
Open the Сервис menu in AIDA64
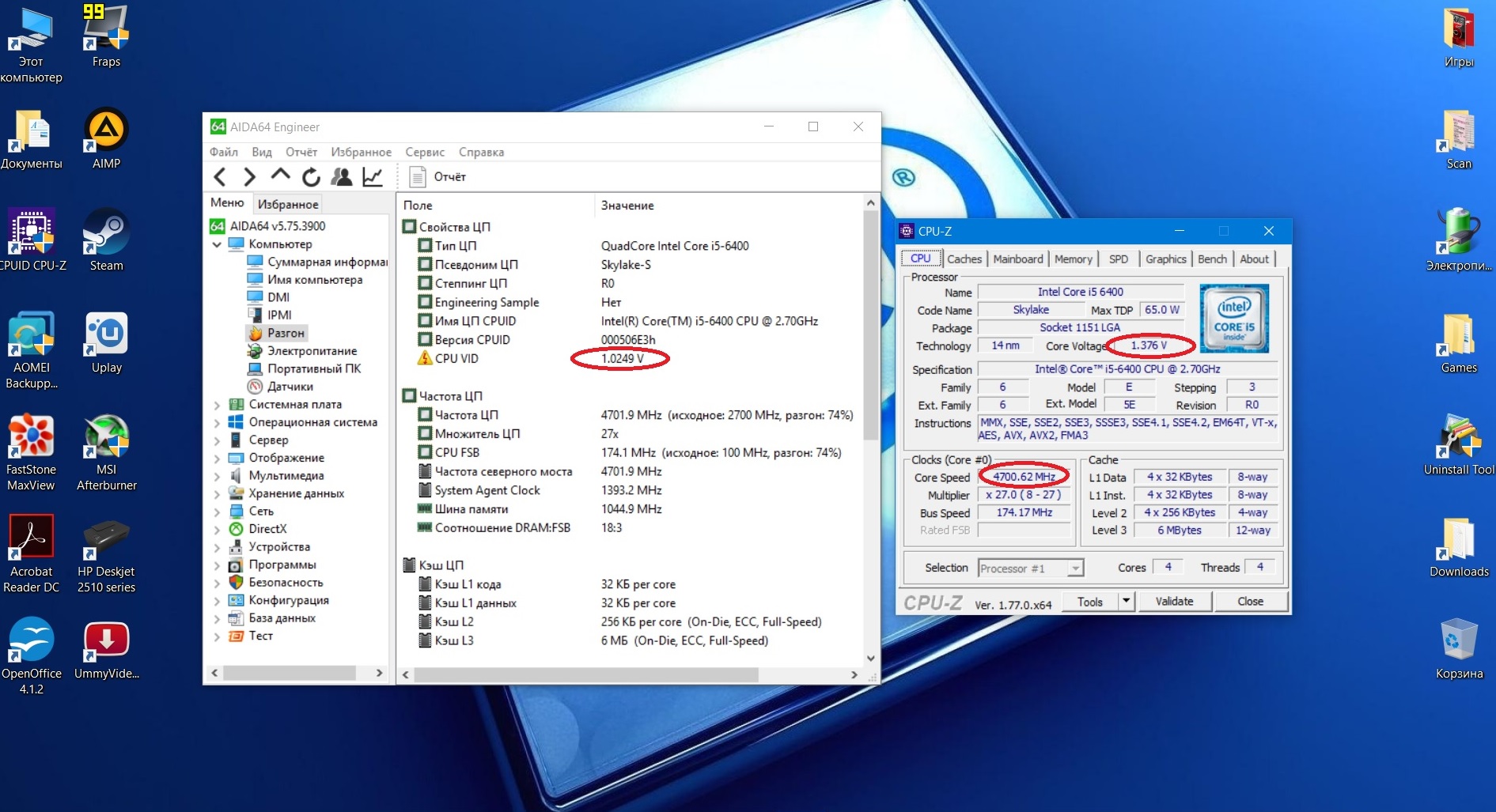click(x=424, y=152)
